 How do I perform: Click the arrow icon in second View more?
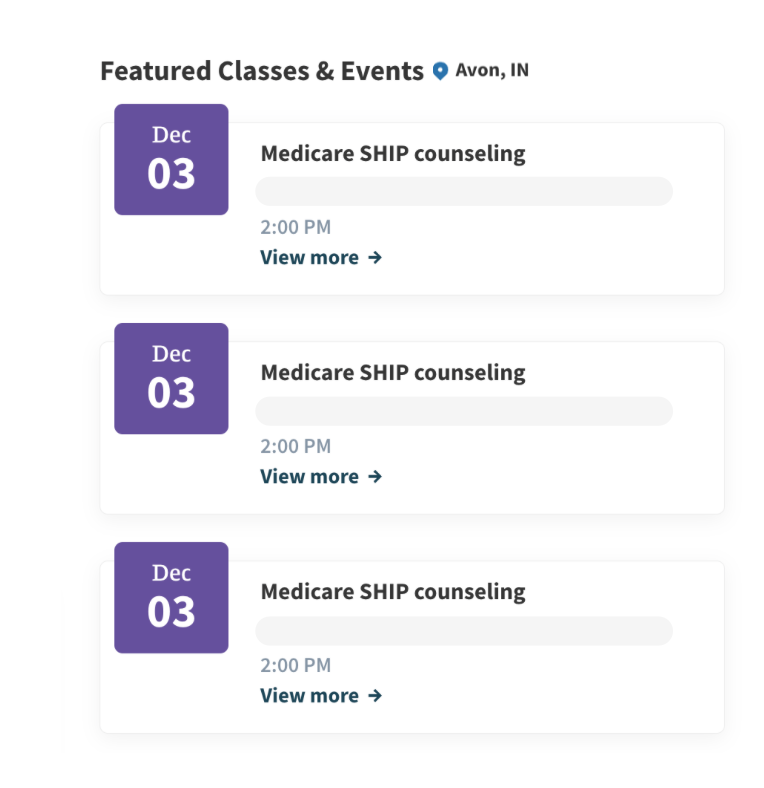[x=375, y=477]
